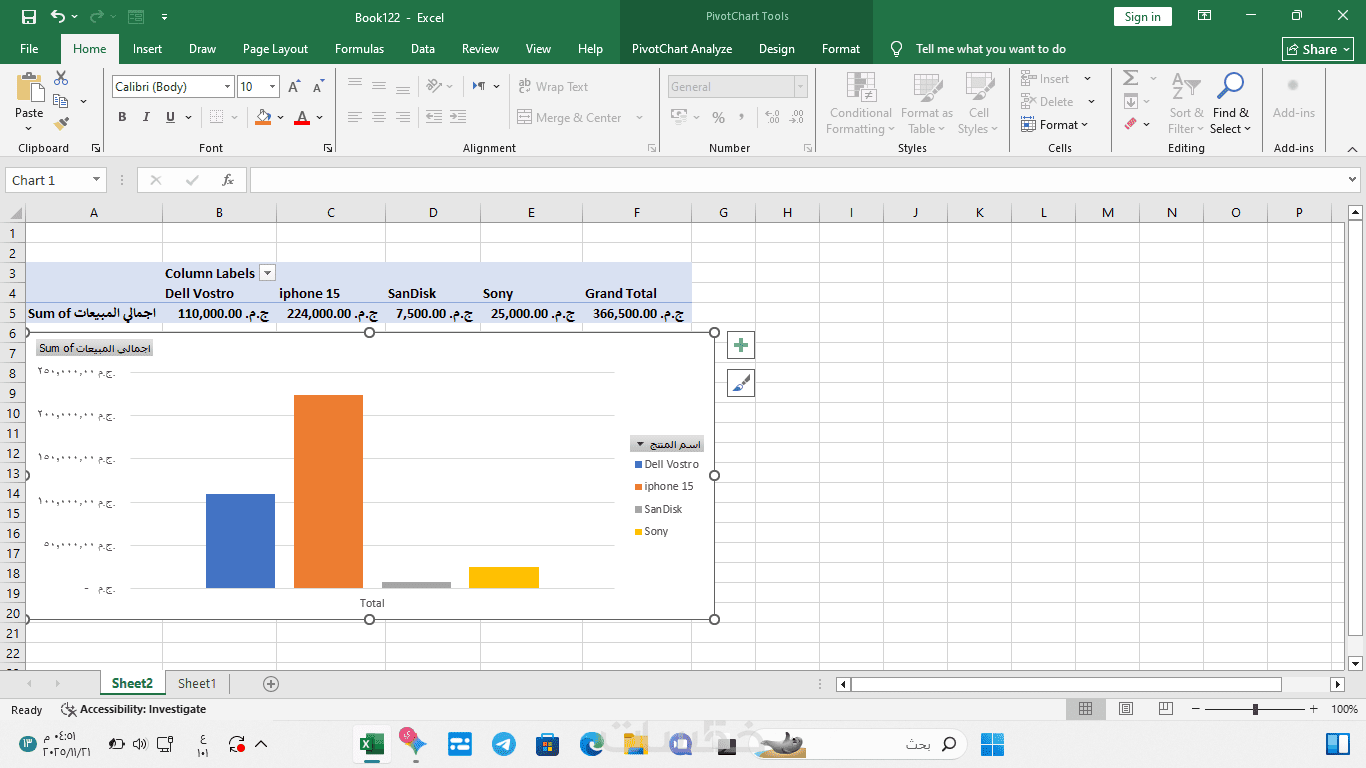Toggle Touch/Mouse Mode in Quick Access Toolbar

(136, 17)
